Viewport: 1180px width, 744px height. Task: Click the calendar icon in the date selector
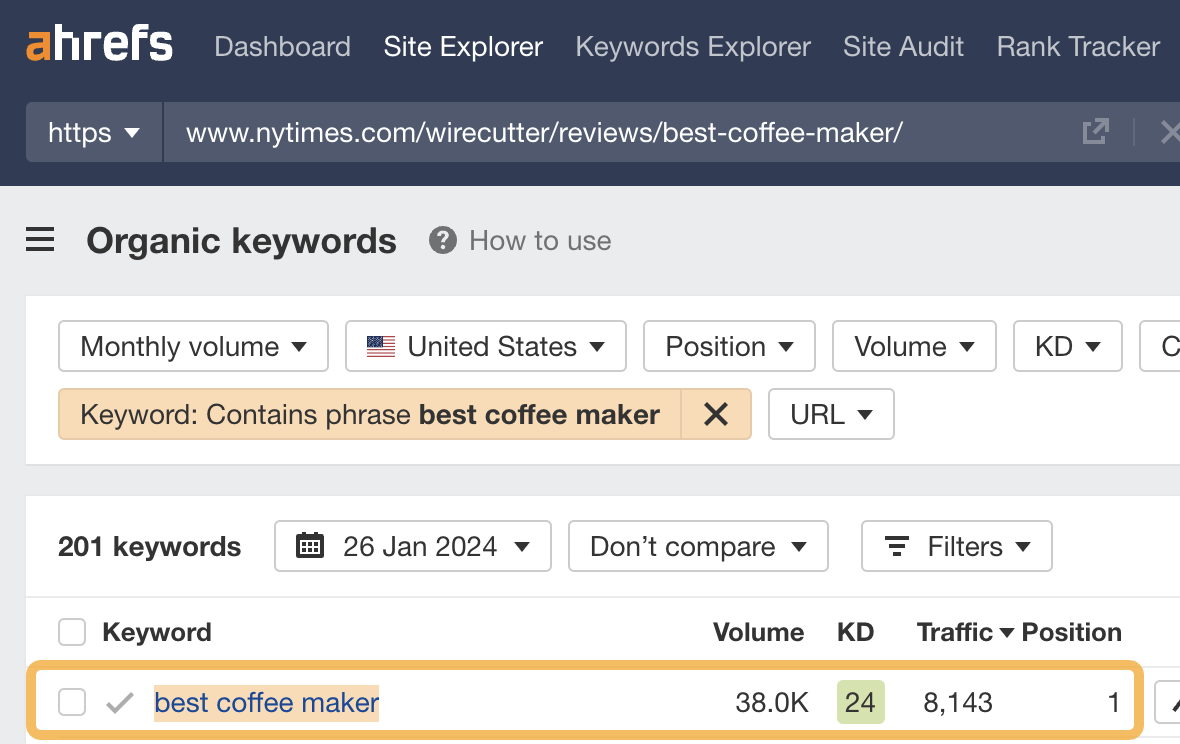pyautogui.click(x=311, y=546)
